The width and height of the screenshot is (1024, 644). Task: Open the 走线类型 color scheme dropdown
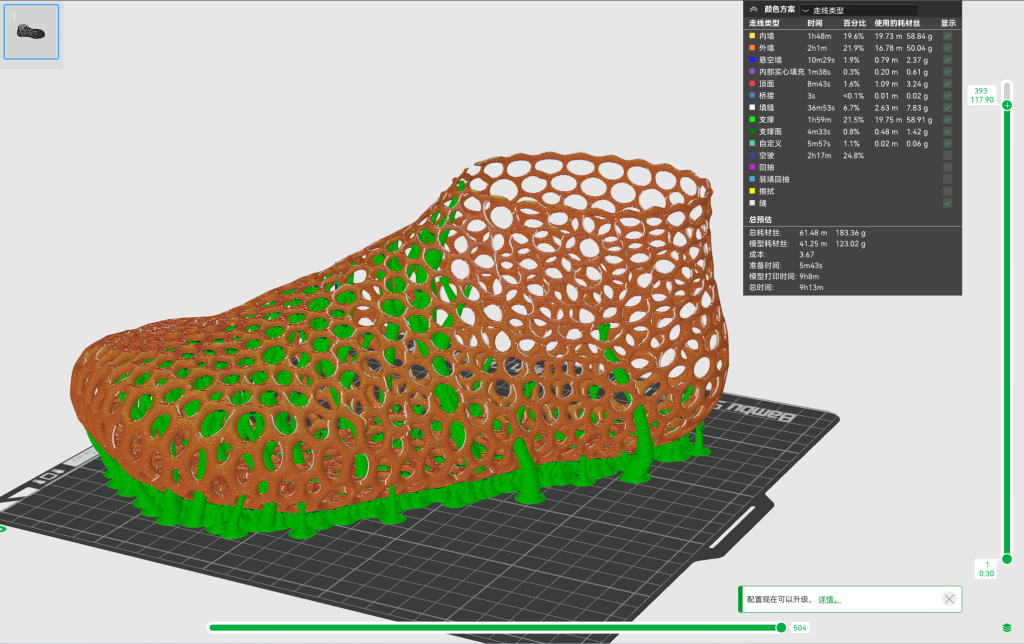tap(850, 9)
